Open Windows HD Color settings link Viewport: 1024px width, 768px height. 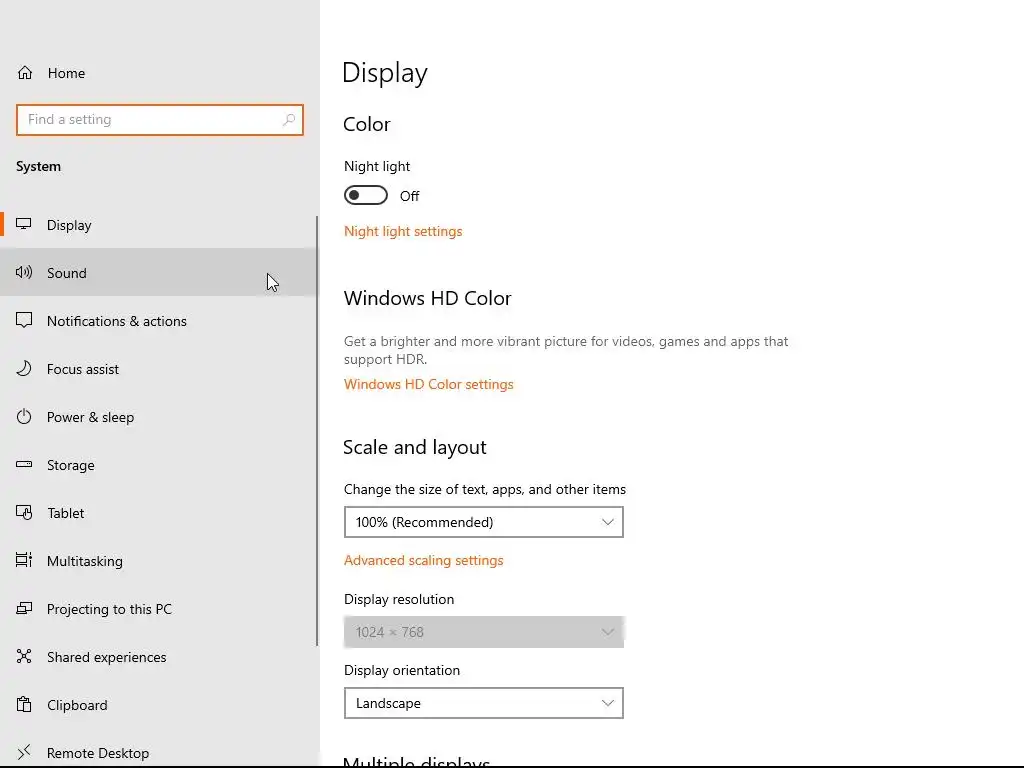tap(428, 384)
